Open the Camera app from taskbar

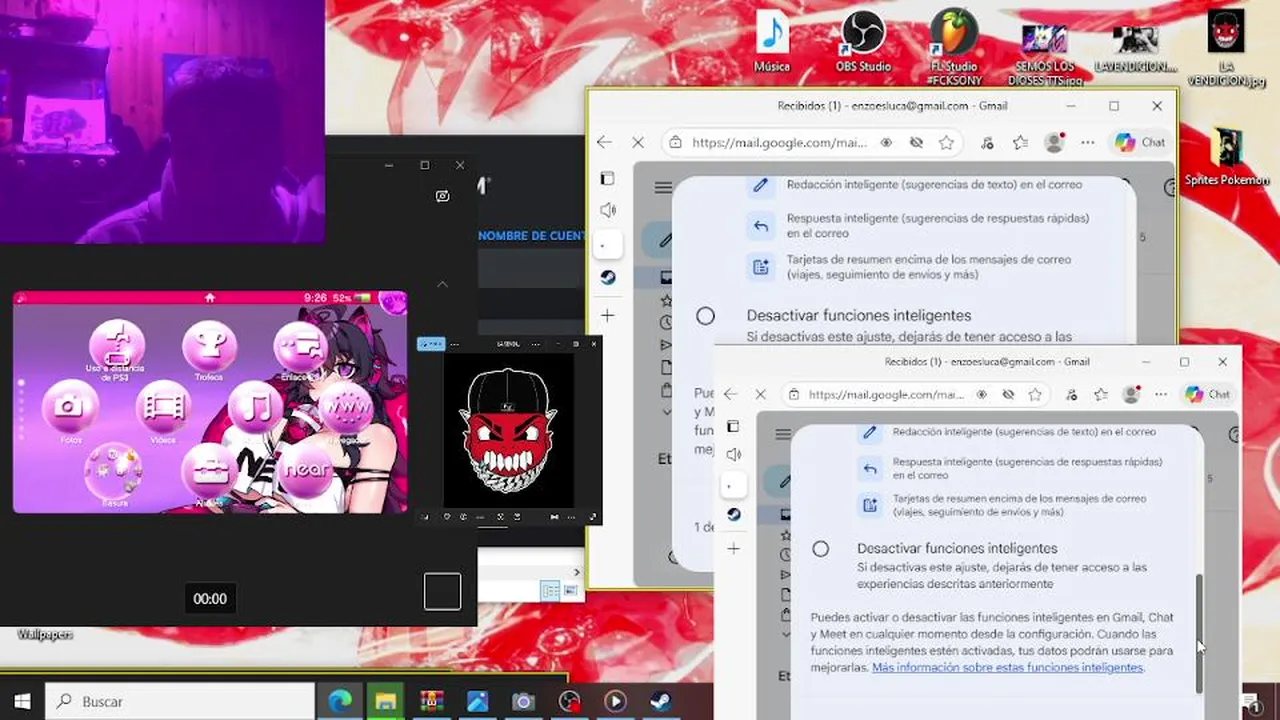pyautogui.click(x=523, y=701)
